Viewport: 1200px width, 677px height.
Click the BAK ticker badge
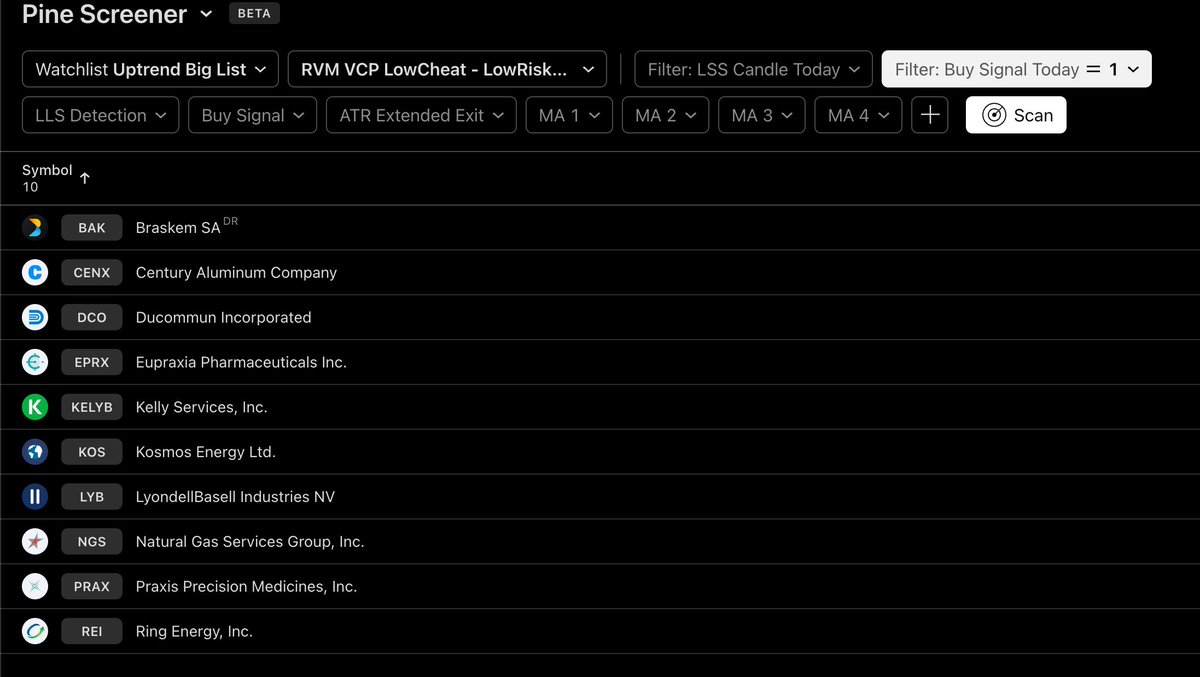(92, 228)
